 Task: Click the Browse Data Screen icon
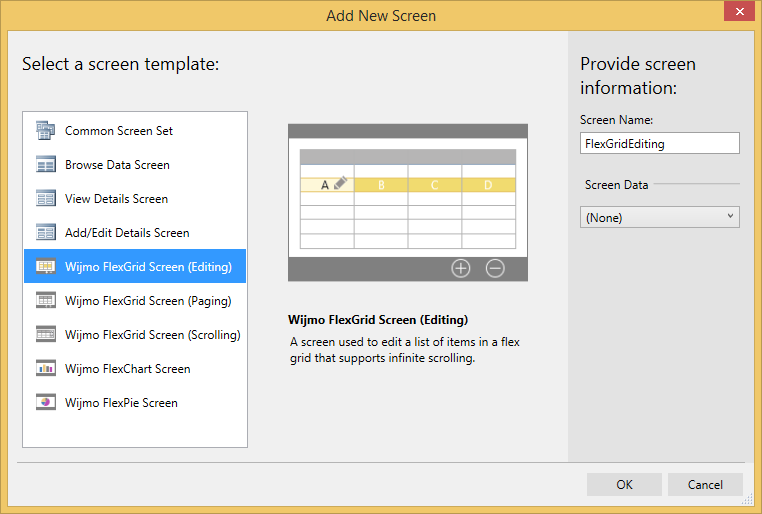[45, 164]
